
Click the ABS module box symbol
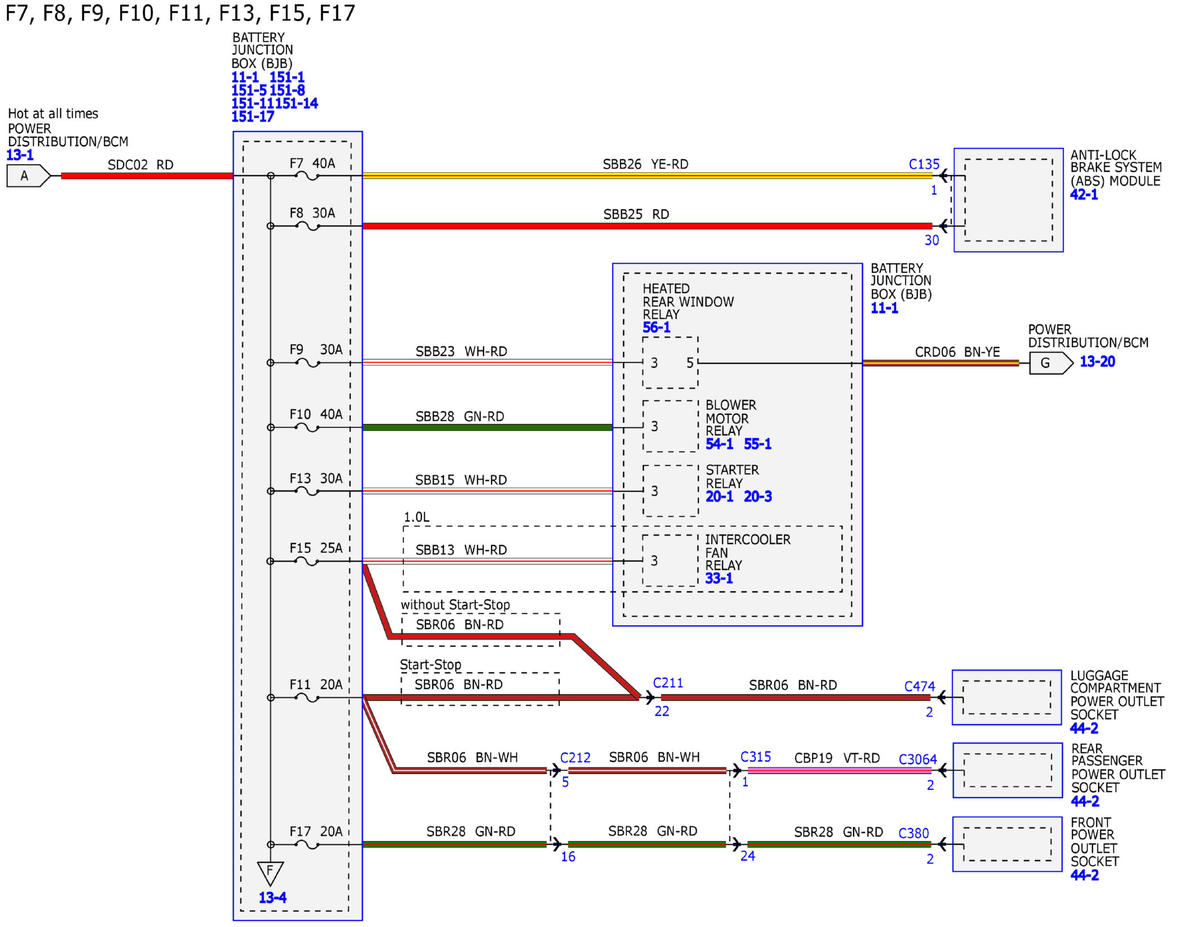coord(1007,199)
